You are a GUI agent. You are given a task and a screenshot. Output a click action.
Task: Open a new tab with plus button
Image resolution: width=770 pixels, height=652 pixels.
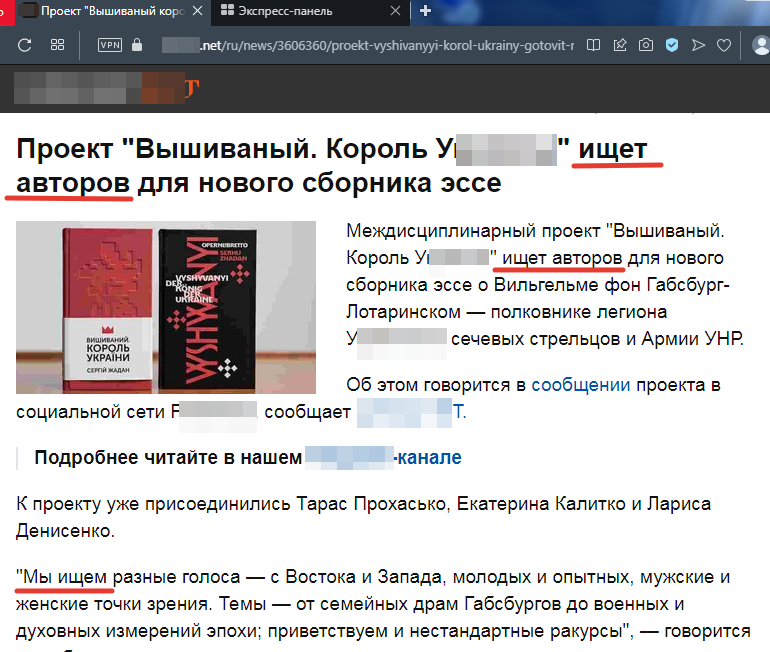(425, 11)
